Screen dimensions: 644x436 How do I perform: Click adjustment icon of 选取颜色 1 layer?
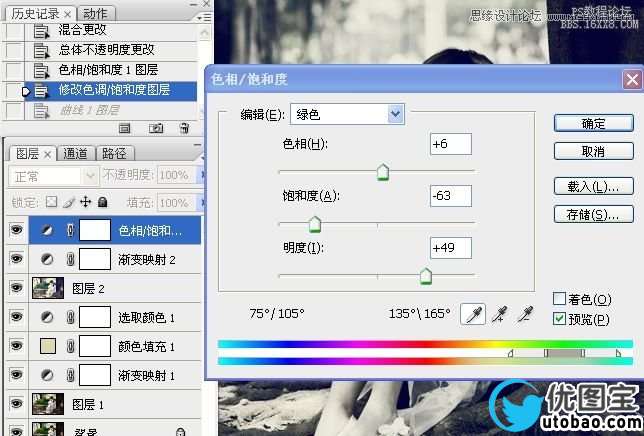[47, 317]
